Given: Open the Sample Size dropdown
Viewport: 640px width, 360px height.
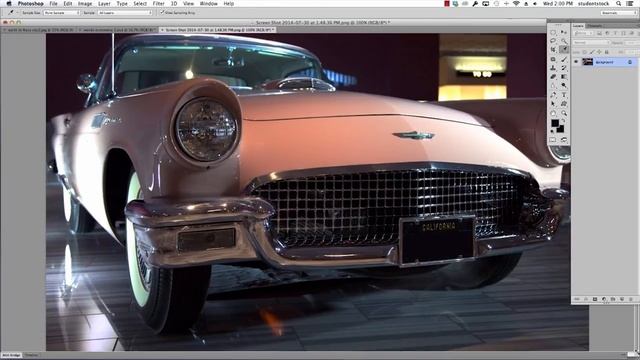Looking at the screenshot, I should [61, 13].
